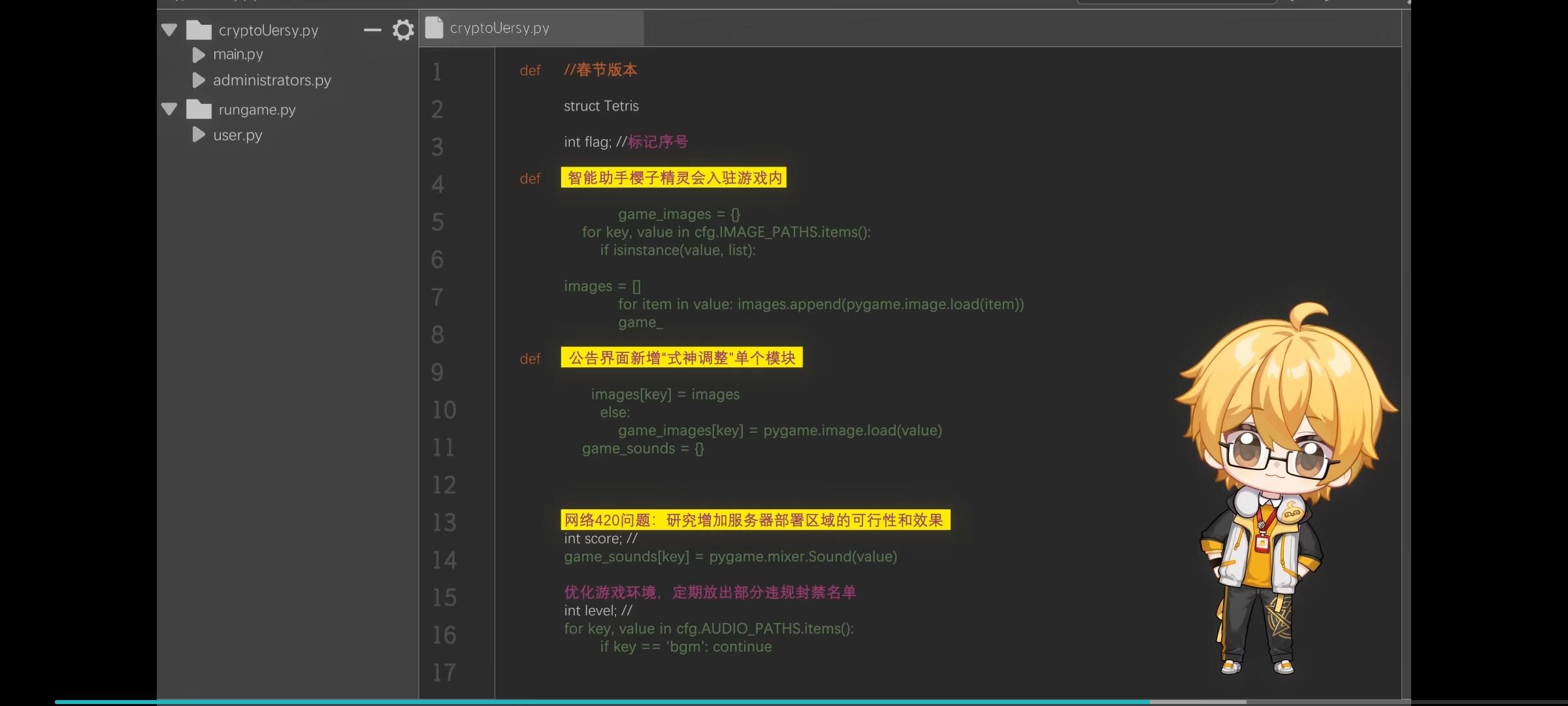
Task: Click line number 17 in gutter
Action: (444, 673)
